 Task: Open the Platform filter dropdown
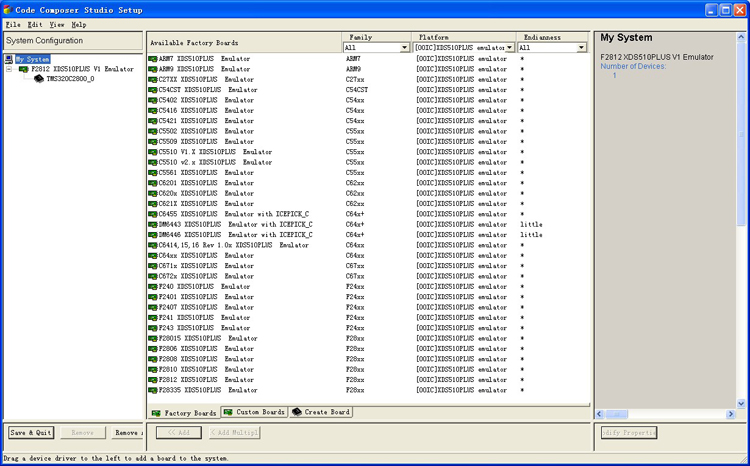coord(509,47)
